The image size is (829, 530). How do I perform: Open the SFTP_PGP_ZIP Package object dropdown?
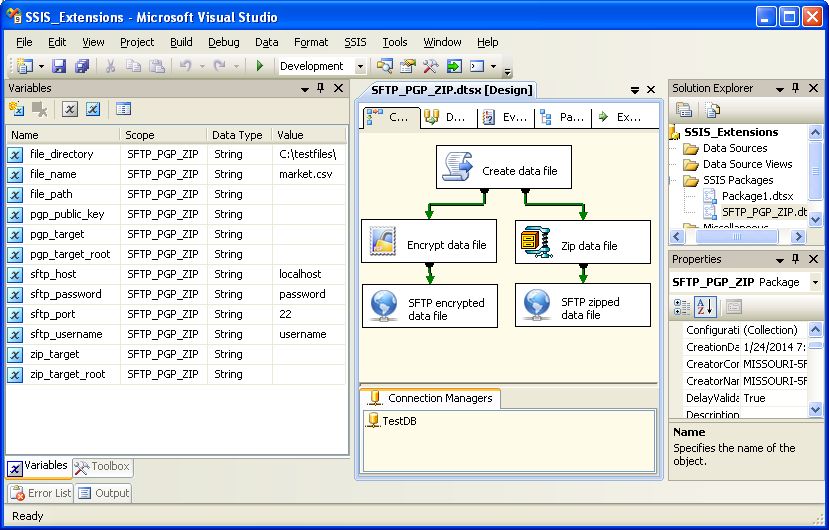click(815, 282)
